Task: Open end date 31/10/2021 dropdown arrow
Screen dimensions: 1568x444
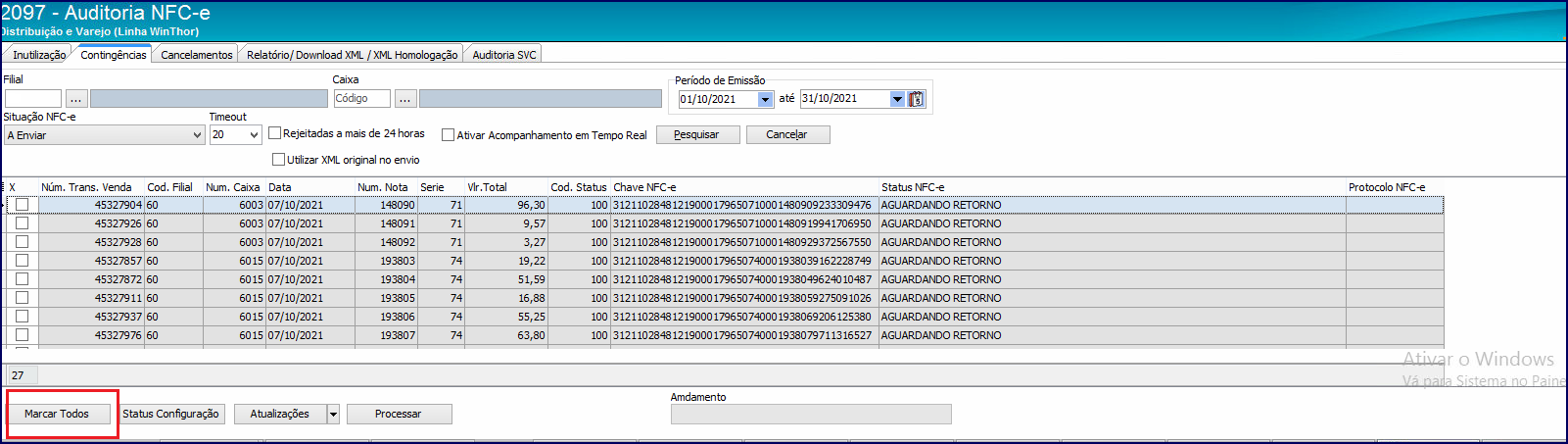Action: [x=897, y=99]
